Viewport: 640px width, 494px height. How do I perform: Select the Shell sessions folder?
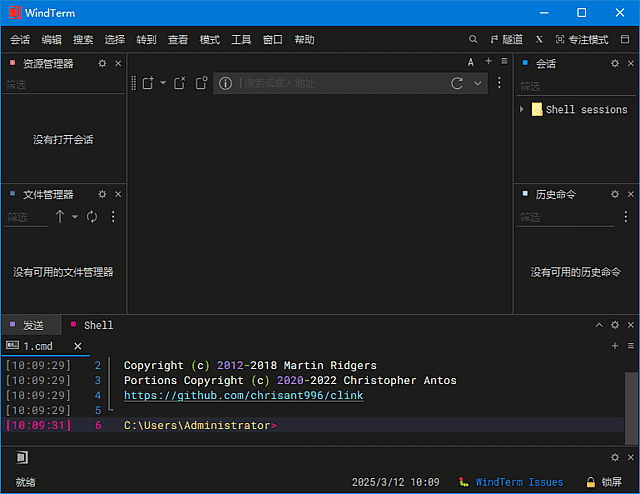[579, 109]
